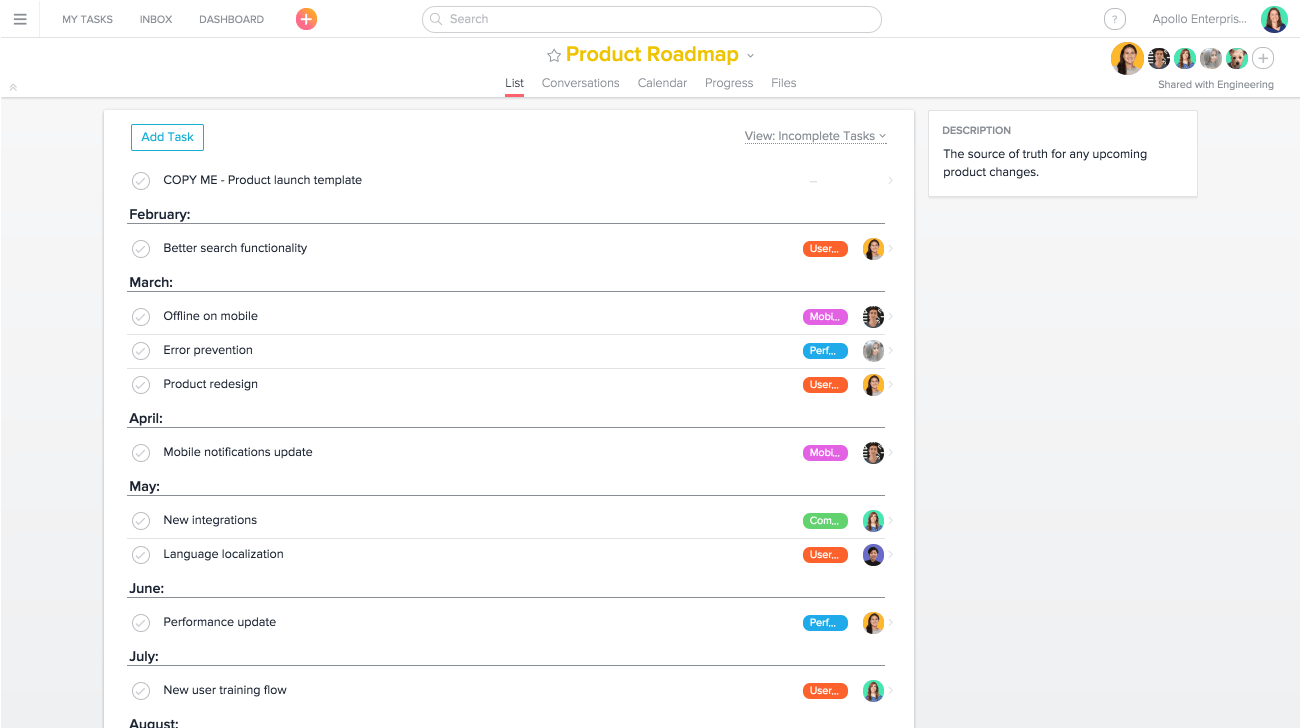Viewport: 1300px width, 728px height.
Task: Open Inbox from the top menu
Action: coord(155,18)
